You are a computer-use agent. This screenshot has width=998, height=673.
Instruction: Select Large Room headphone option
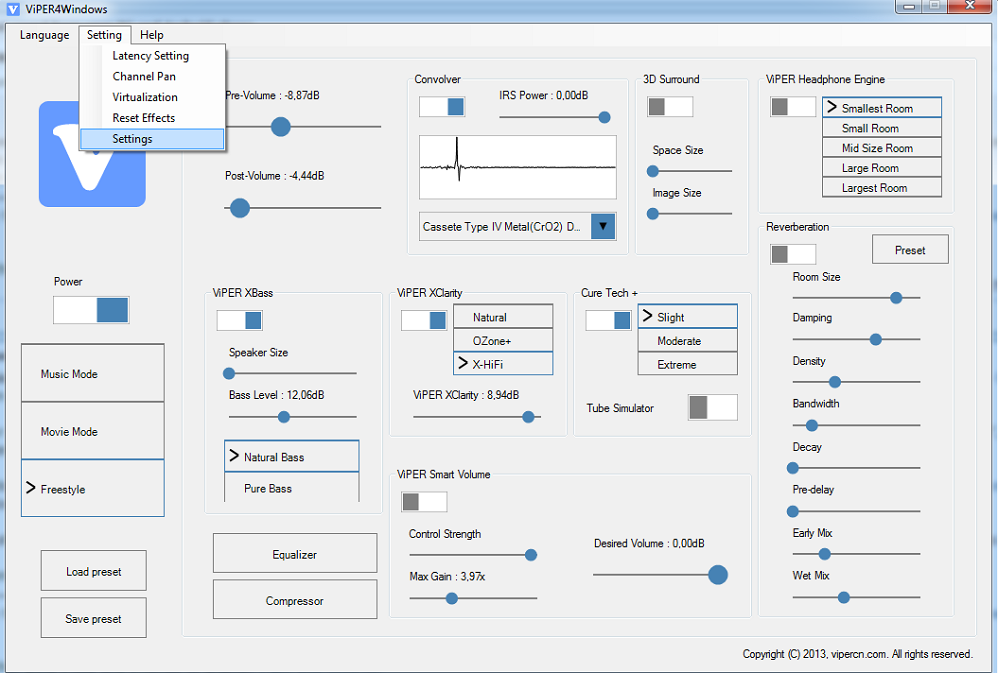[x=882, y=167]
